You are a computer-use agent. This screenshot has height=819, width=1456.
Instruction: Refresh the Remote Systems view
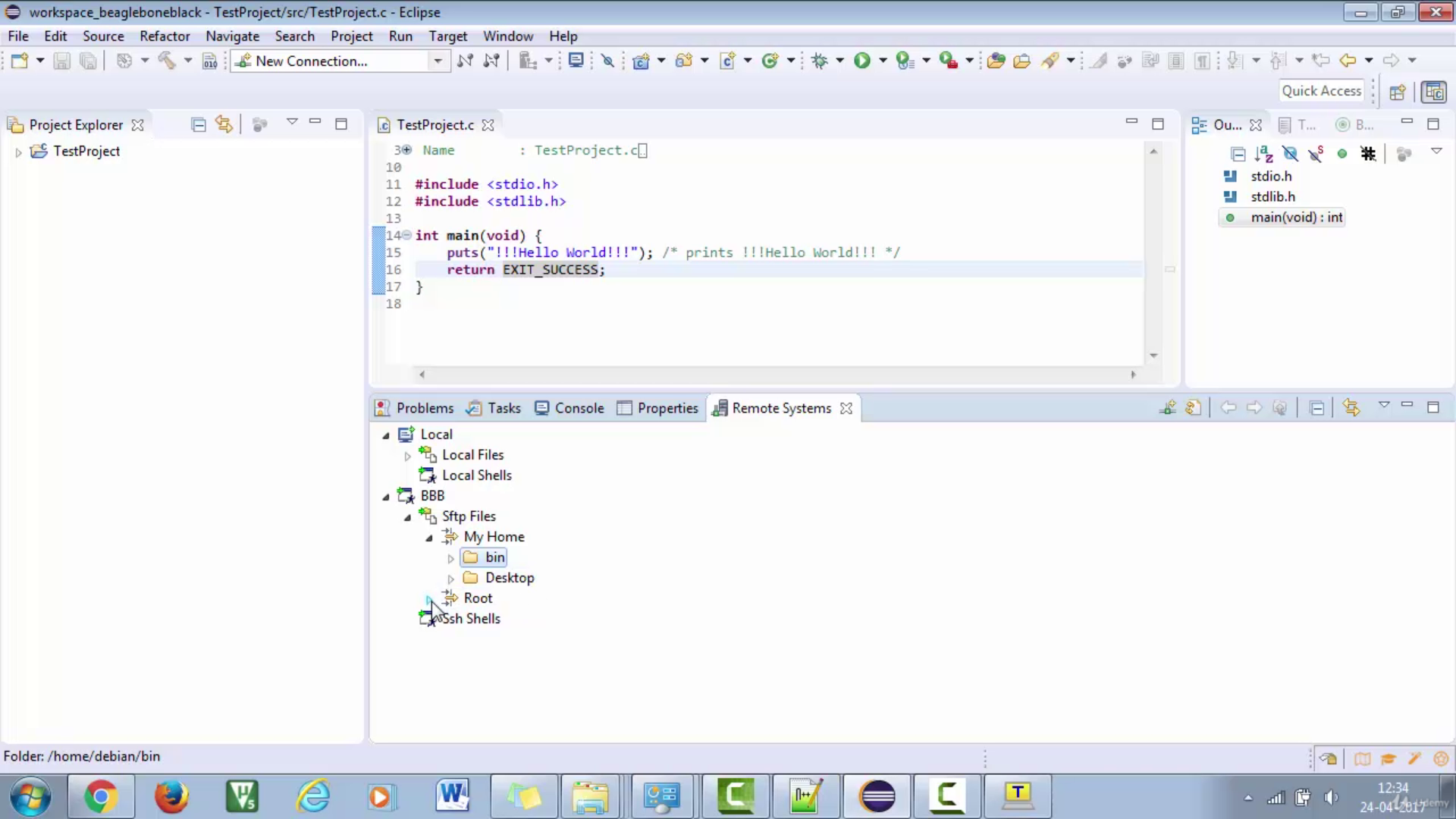click(1194, 408)
